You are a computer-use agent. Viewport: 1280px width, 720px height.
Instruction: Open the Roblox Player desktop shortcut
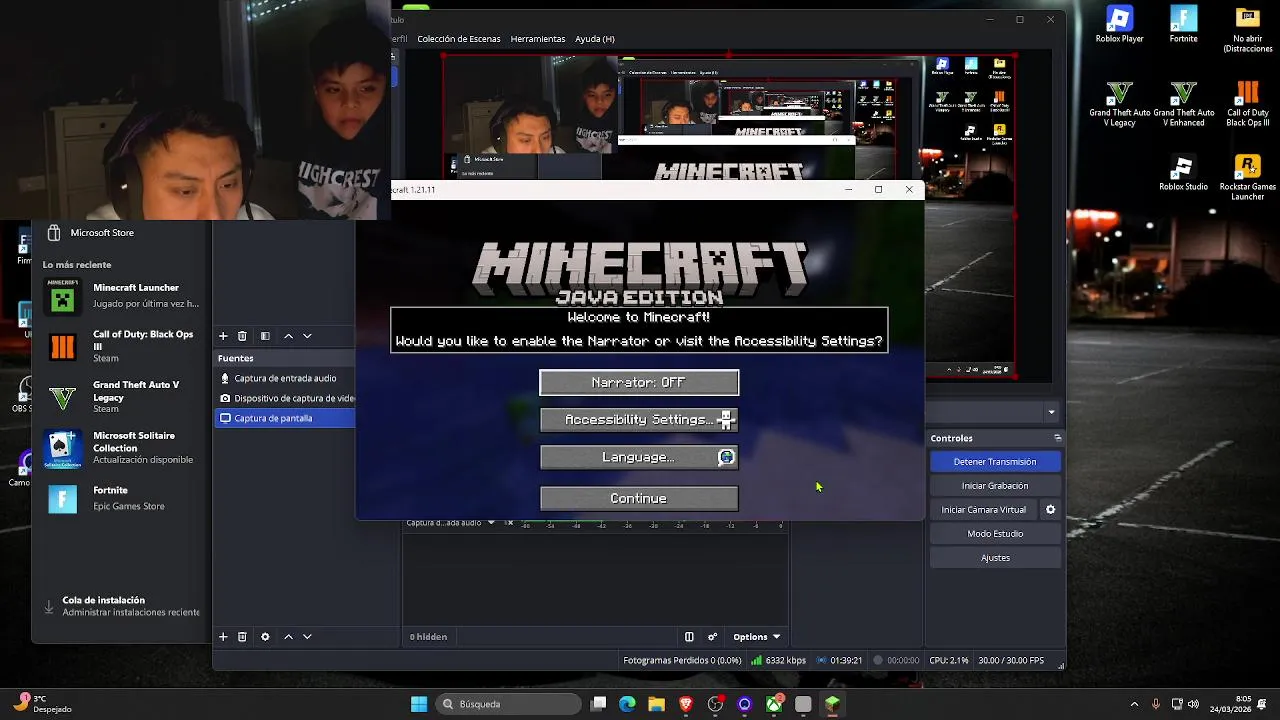(1119, 25)
